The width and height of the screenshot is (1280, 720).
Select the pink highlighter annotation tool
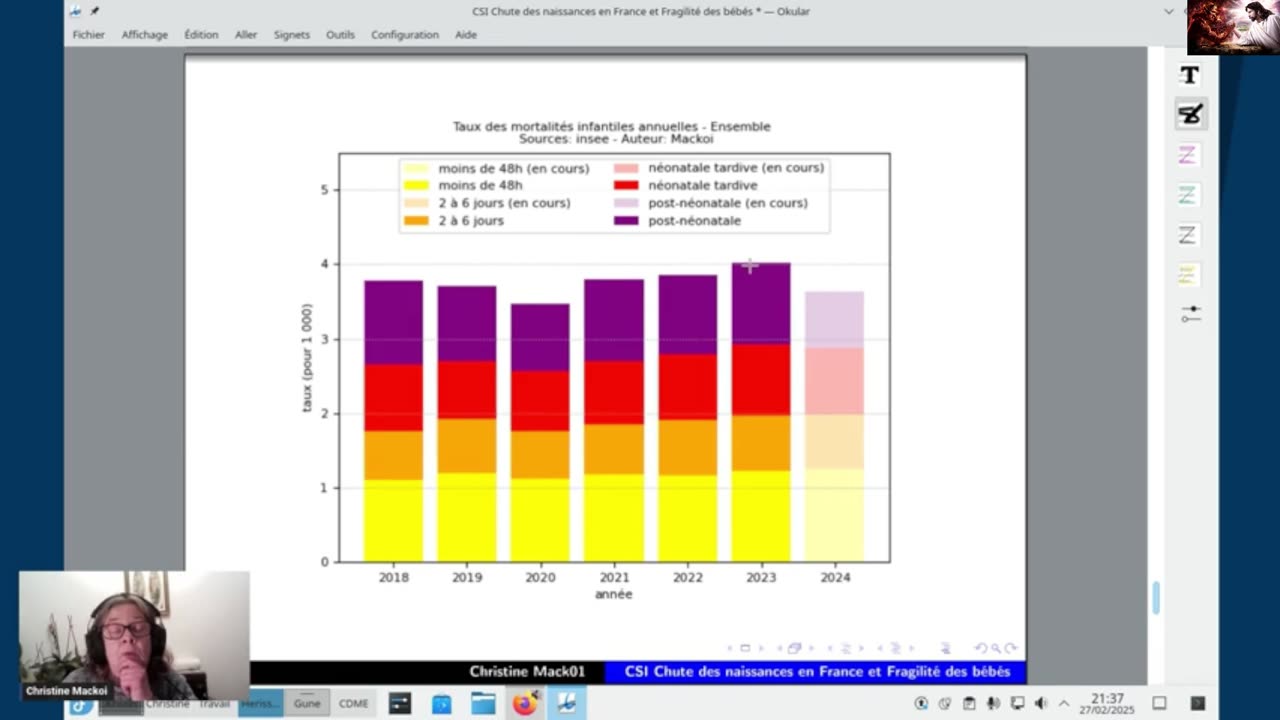[x=1187, y=155]
